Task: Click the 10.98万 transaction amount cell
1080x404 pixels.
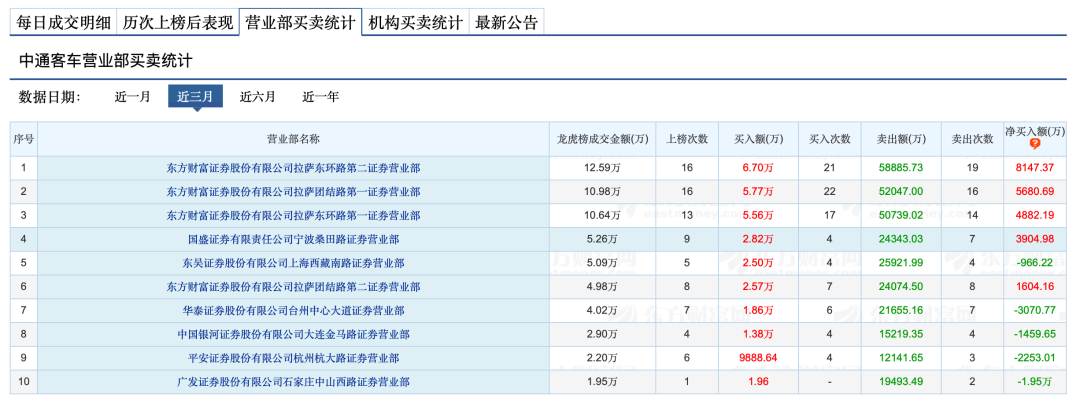Action: click(x=602, y=191)
